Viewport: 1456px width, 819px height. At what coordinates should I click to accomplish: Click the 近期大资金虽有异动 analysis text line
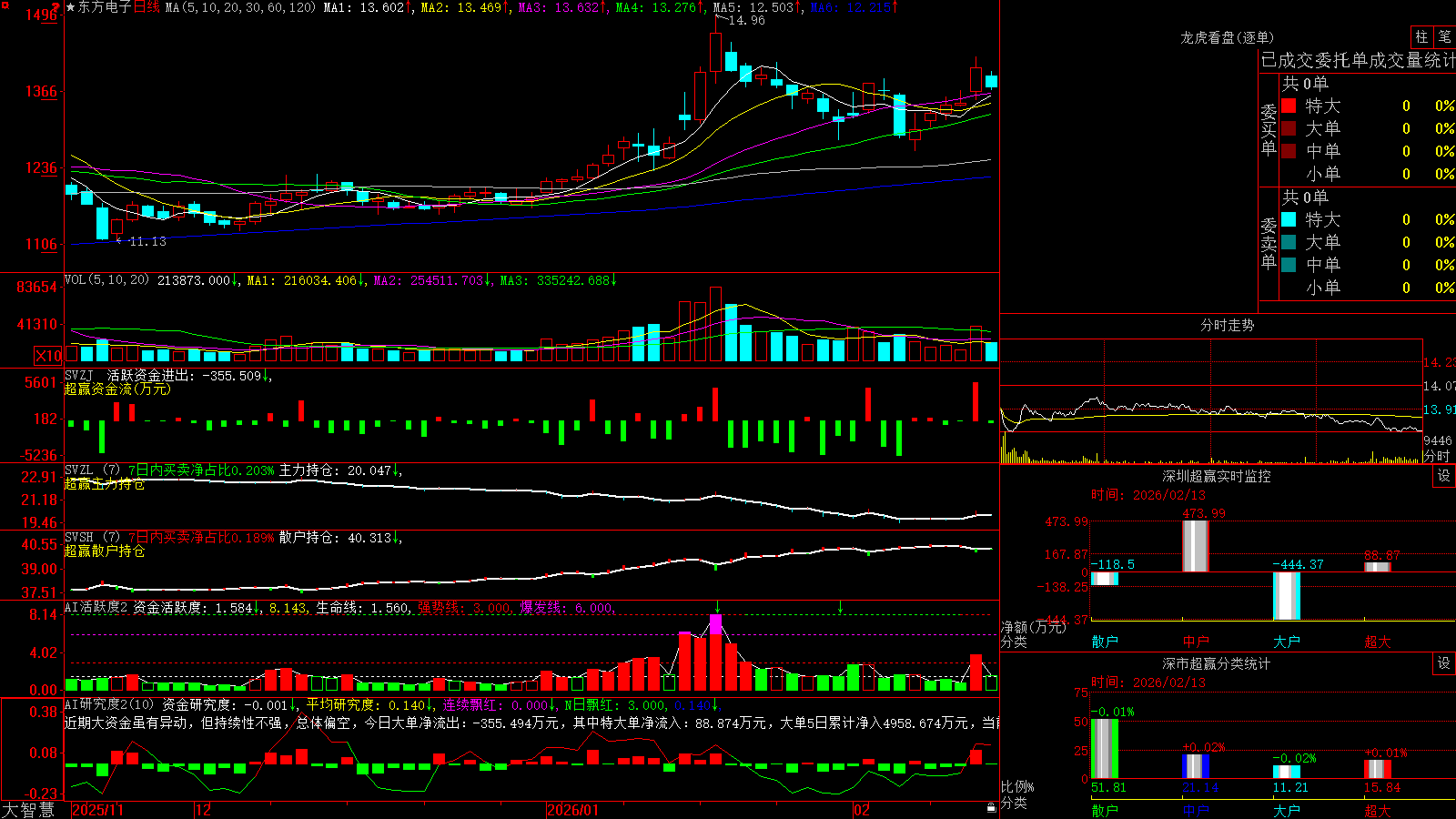(x=531, y=723)
